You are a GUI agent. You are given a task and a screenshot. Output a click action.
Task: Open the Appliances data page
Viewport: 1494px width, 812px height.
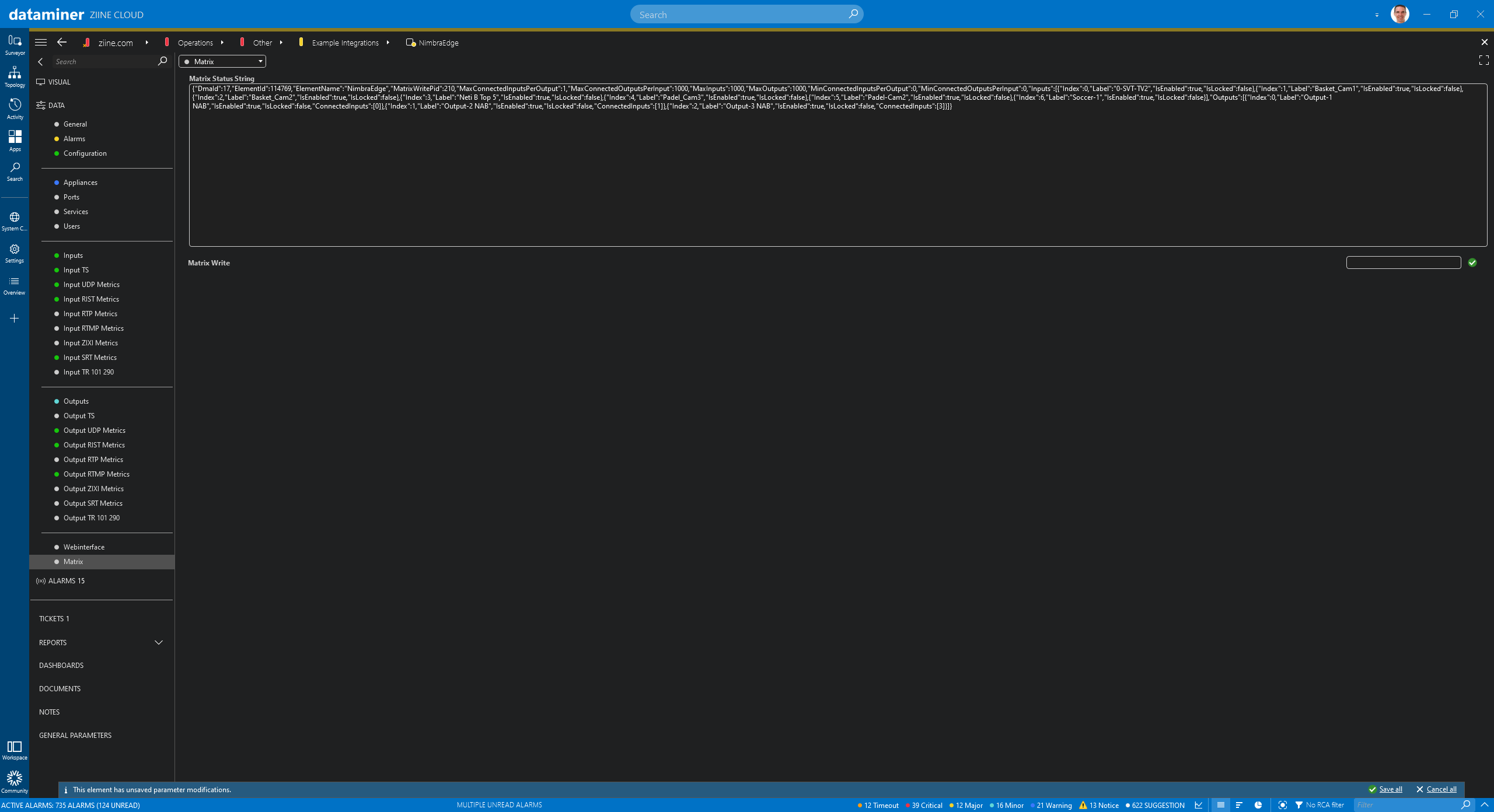click(81, 183)
